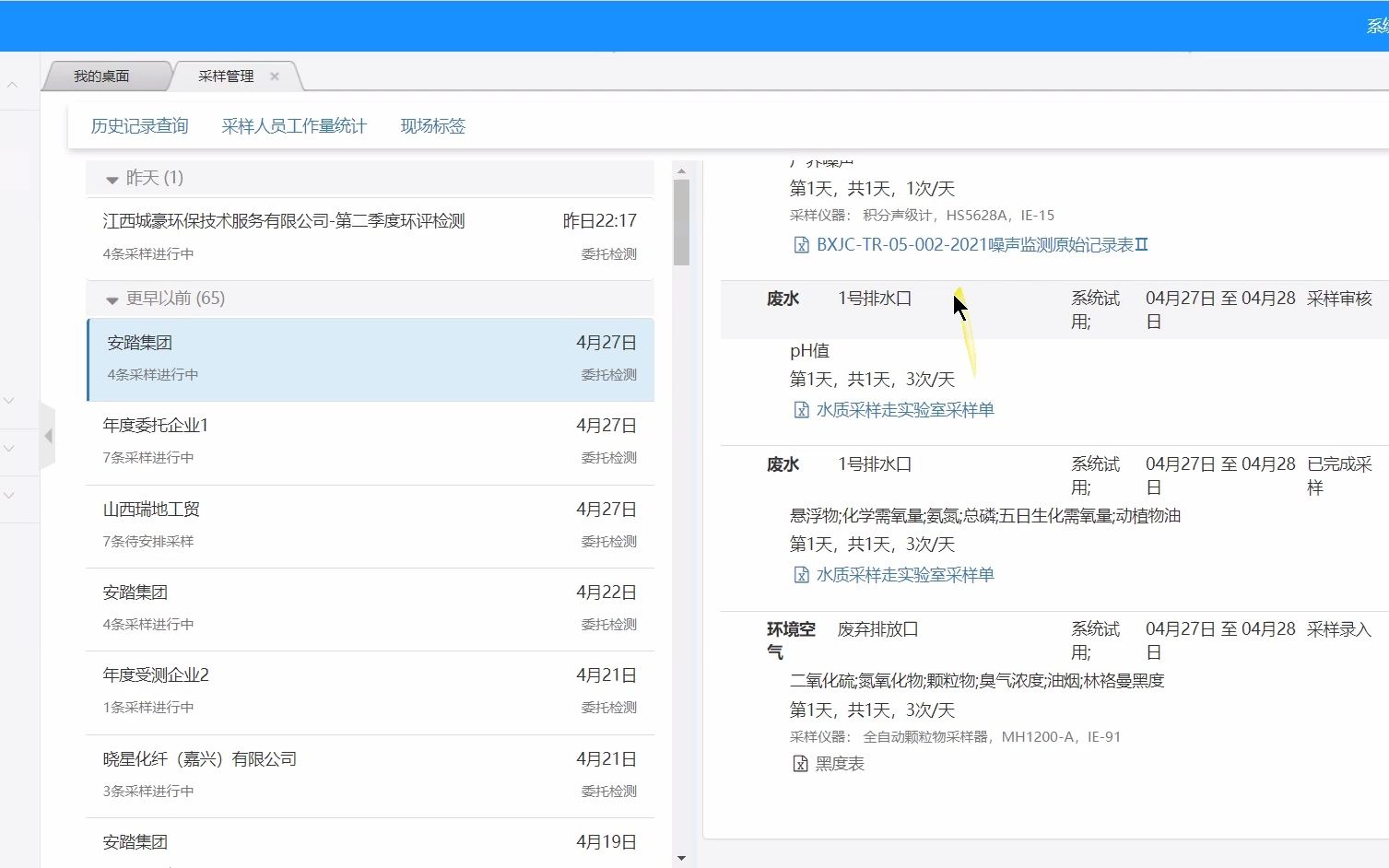Click 昨日22:17 timestamp
The height and width of the screenshot is (868, 1389).
click(x=600, y=221)
